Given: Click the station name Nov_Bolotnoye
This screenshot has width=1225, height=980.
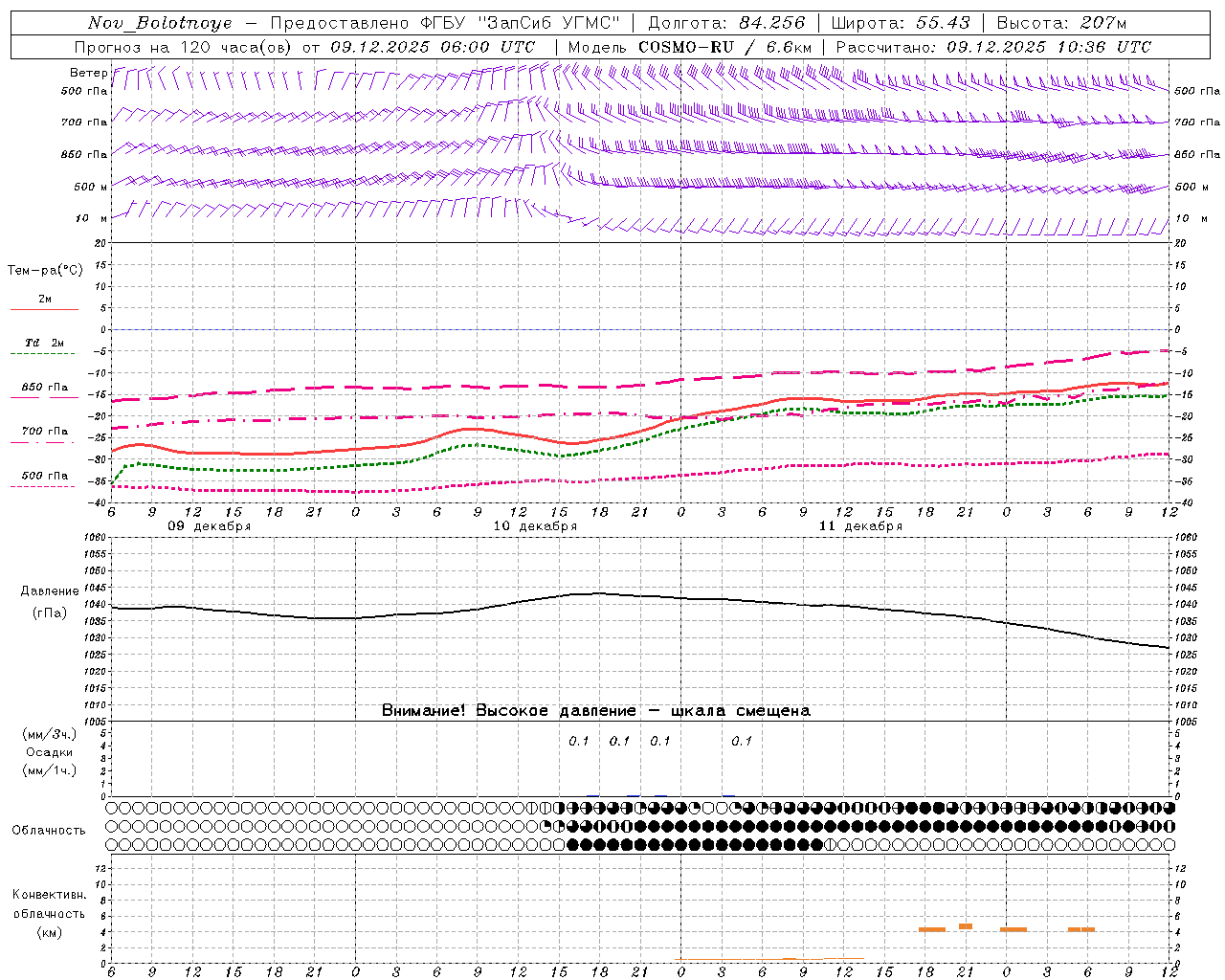Looking at the screenshot, I should pyautogui.click(x=160, y=23).
